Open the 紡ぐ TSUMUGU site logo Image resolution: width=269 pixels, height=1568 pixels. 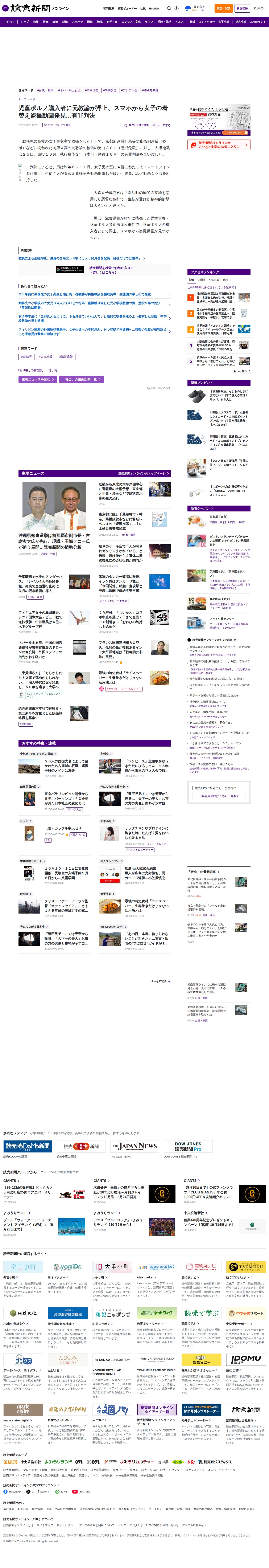pyautogui.click(x=246, y=1267)
